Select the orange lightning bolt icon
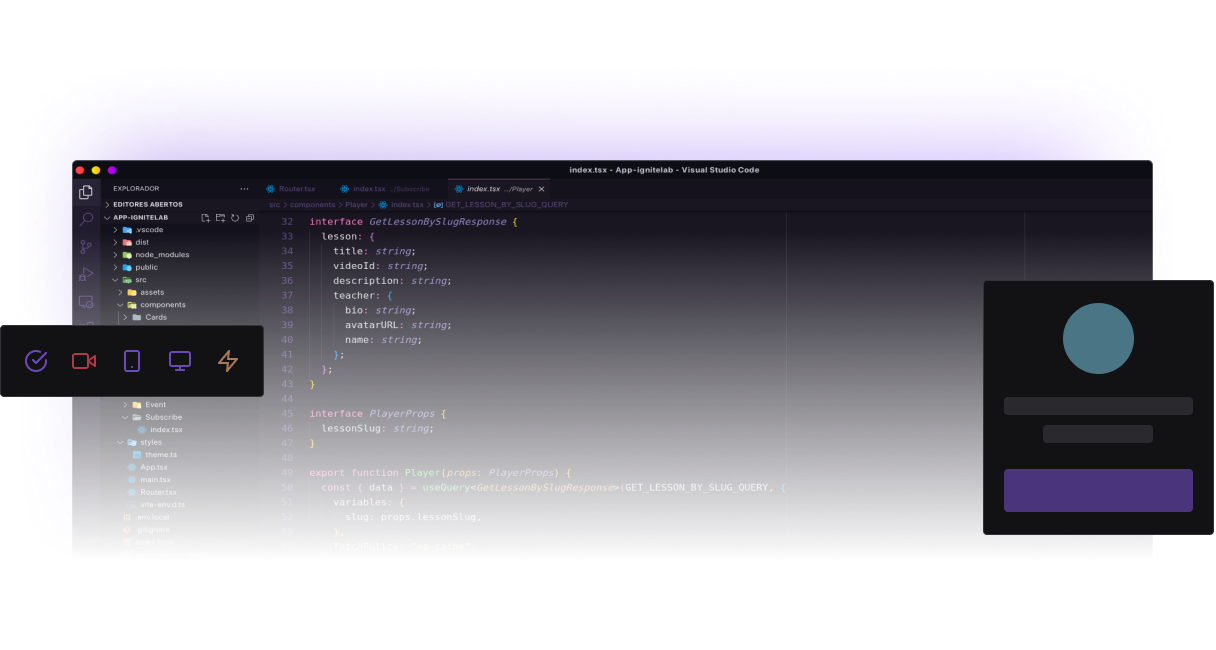 [228, 361]
